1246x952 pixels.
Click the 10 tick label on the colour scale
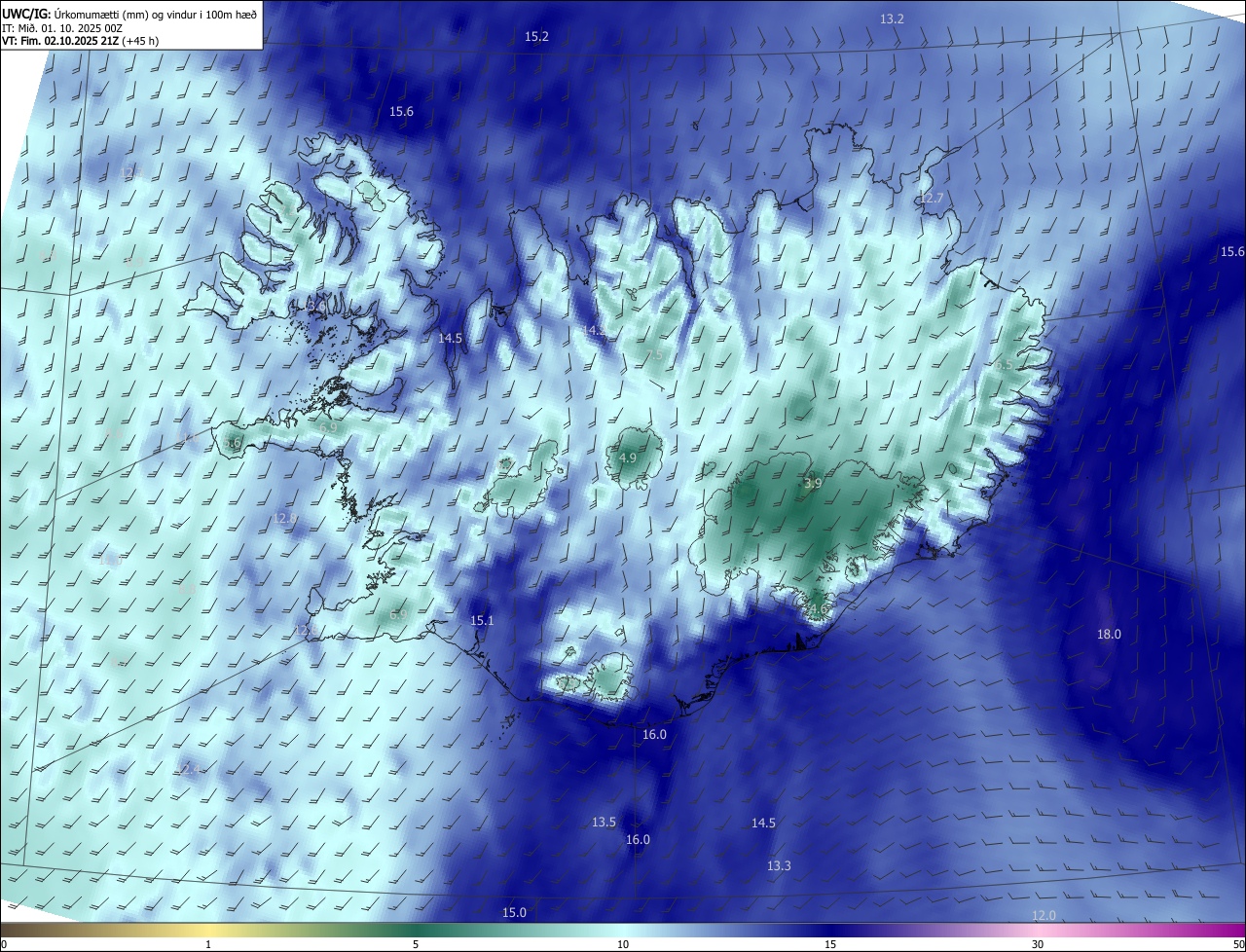click(623, 944)
